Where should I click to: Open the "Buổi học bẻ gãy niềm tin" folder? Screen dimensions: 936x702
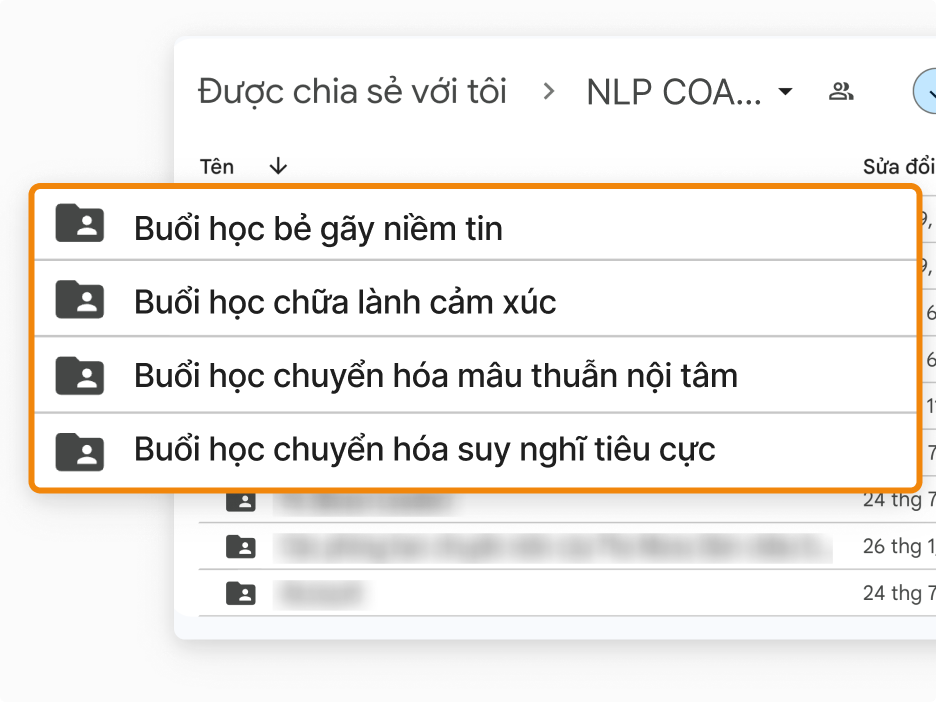318,228
